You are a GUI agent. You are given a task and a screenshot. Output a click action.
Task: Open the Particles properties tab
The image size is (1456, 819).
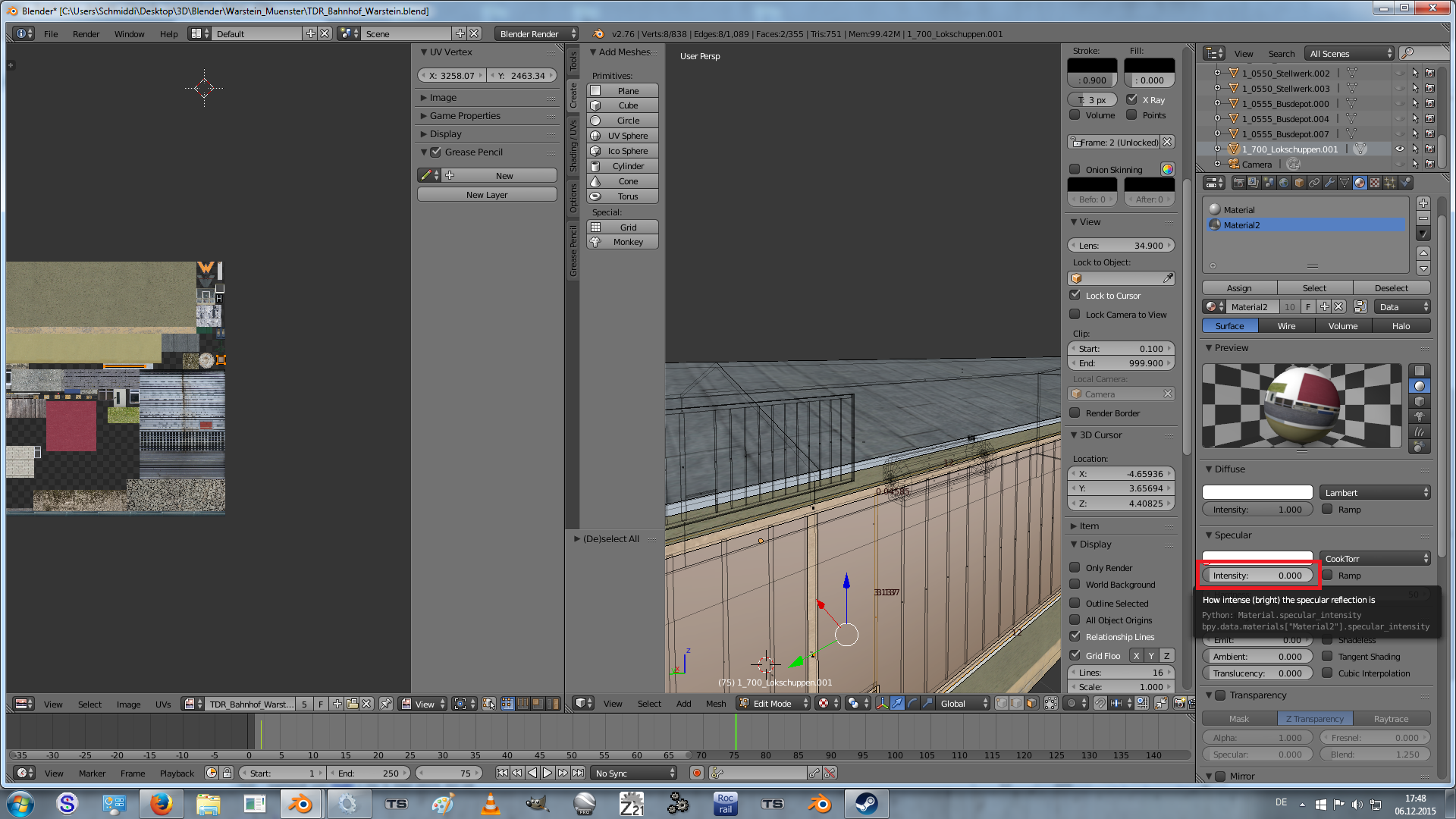click(x=1390, y=183)
